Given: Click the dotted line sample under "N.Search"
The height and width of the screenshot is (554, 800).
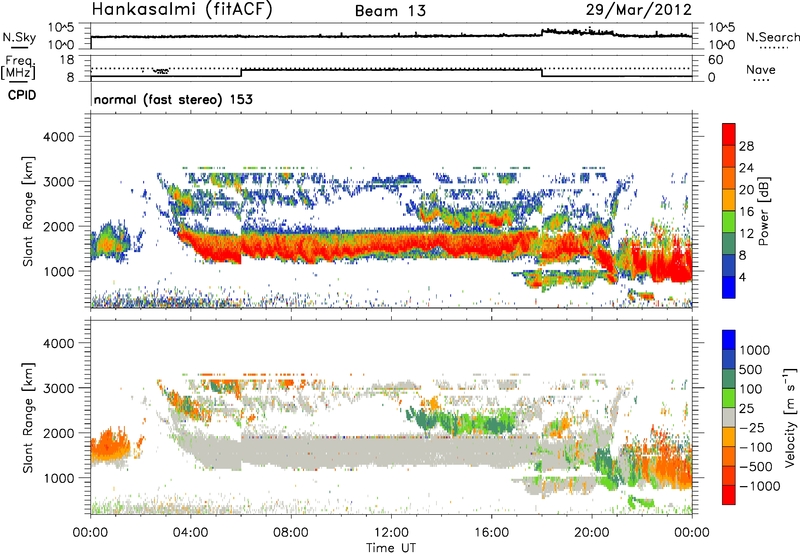Looking at the screenshot, I should [x=774, y=47].
